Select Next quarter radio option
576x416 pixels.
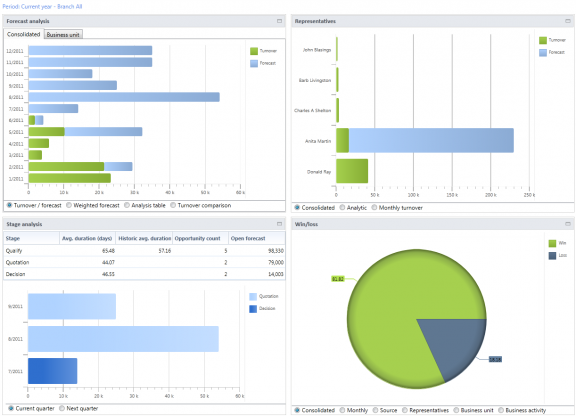(x=62, y=408)
